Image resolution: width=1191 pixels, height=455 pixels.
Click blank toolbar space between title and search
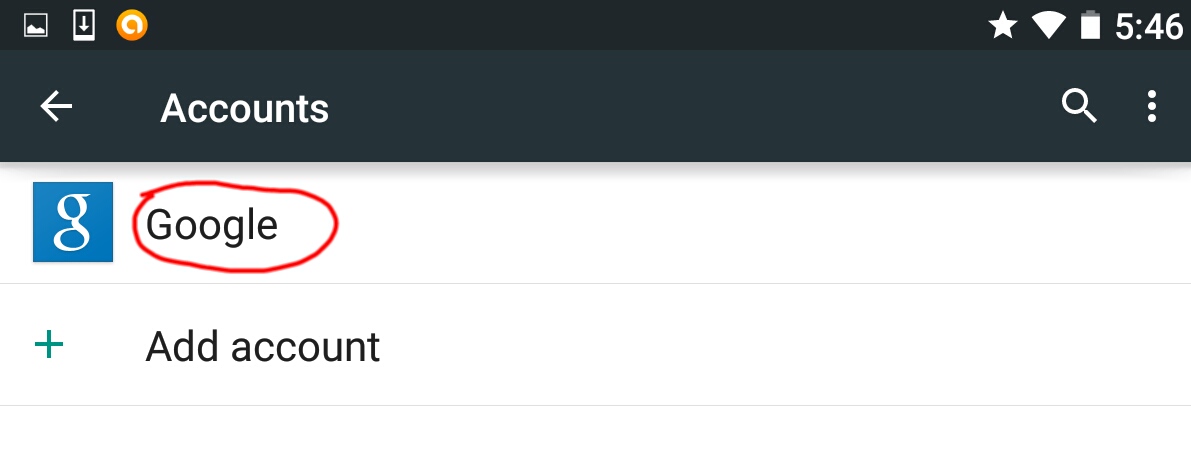[x=690, y=107]
